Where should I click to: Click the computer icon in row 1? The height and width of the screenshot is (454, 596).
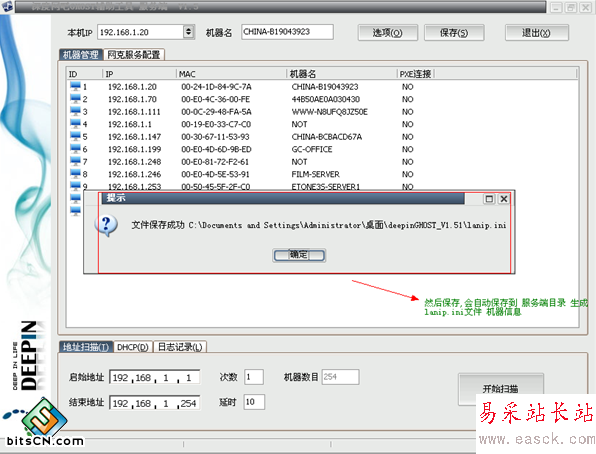tap(75, 86)
